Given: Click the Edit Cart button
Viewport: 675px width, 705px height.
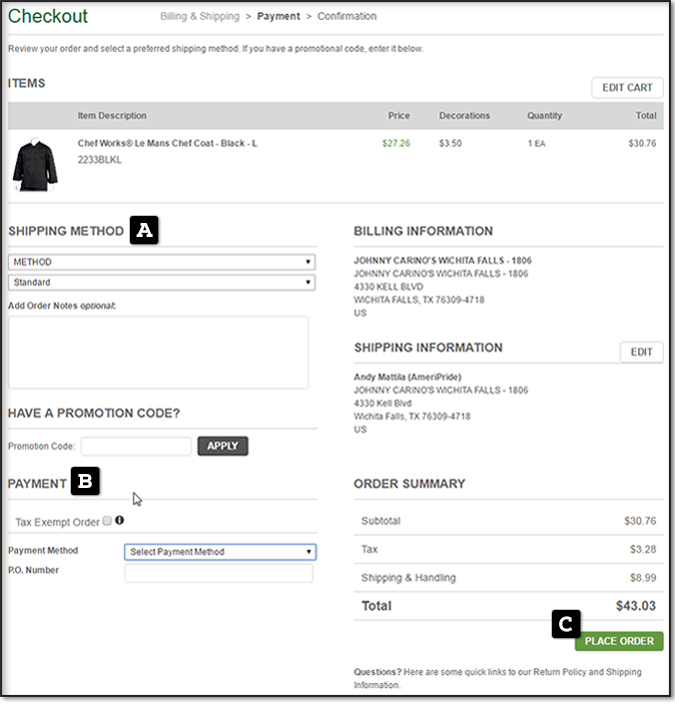Looking at the screenshot, I should coord(627,88).
